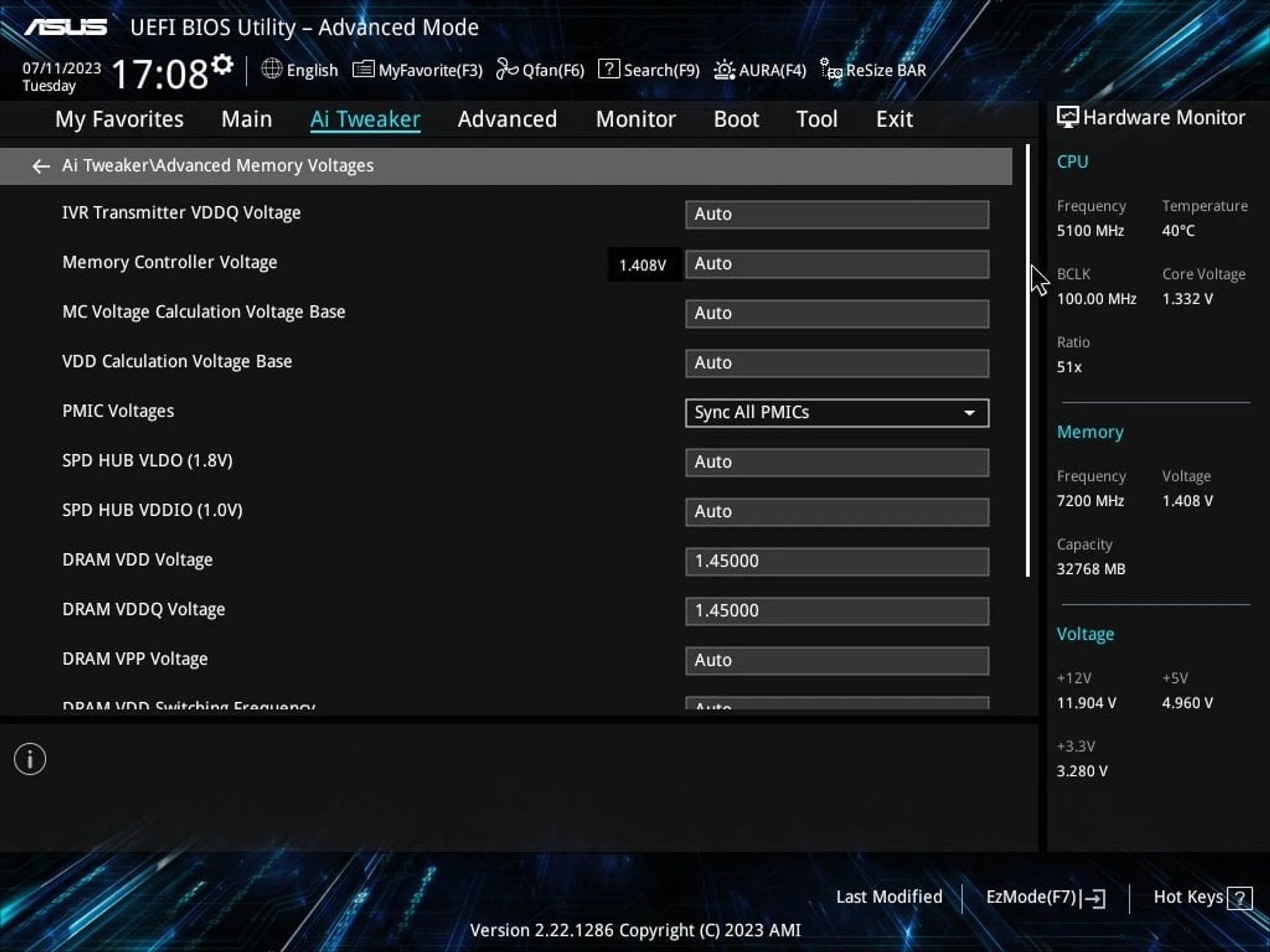Click the +5V 4.960 V reading

[1187, 703]
